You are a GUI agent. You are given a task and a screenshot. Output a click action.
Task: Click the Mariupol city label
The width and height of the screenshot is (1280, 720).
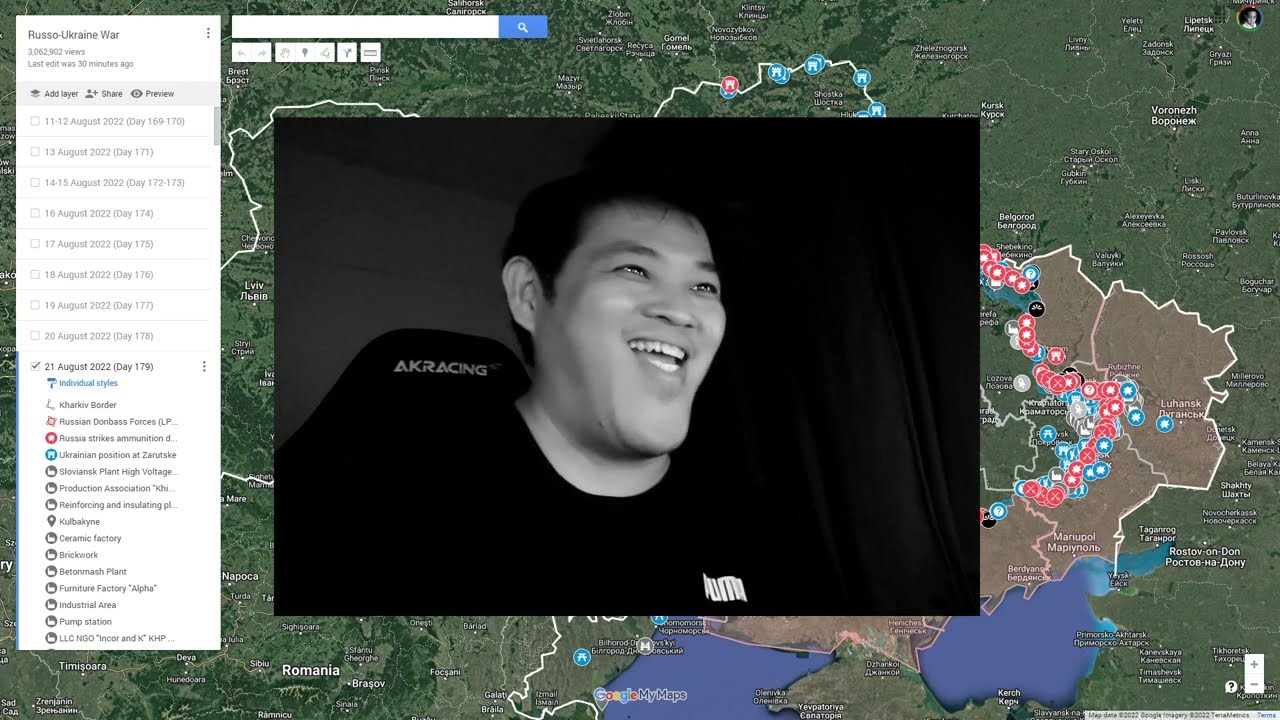point(1073,544)
